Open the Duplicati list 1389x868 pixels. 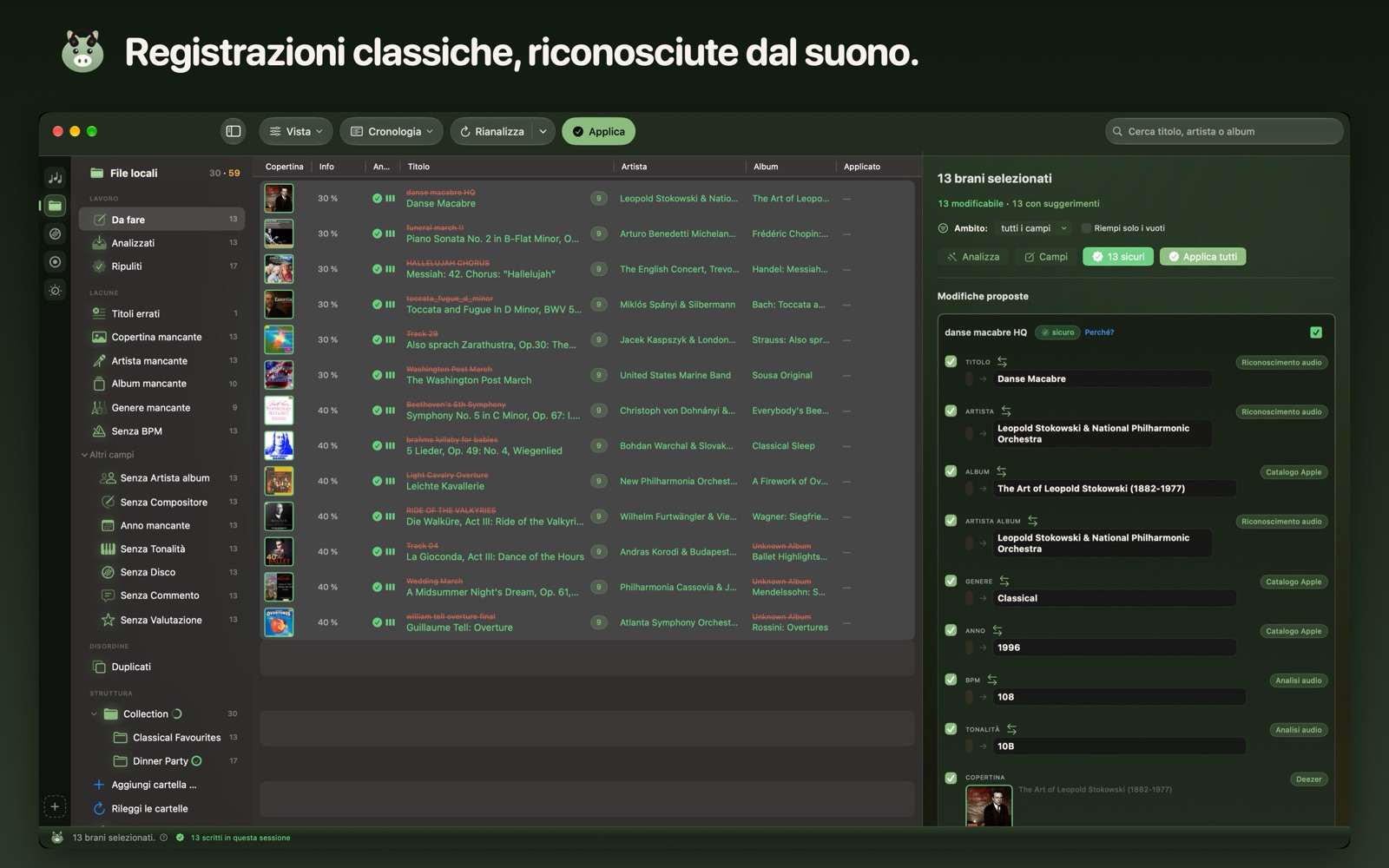(161, 667)
